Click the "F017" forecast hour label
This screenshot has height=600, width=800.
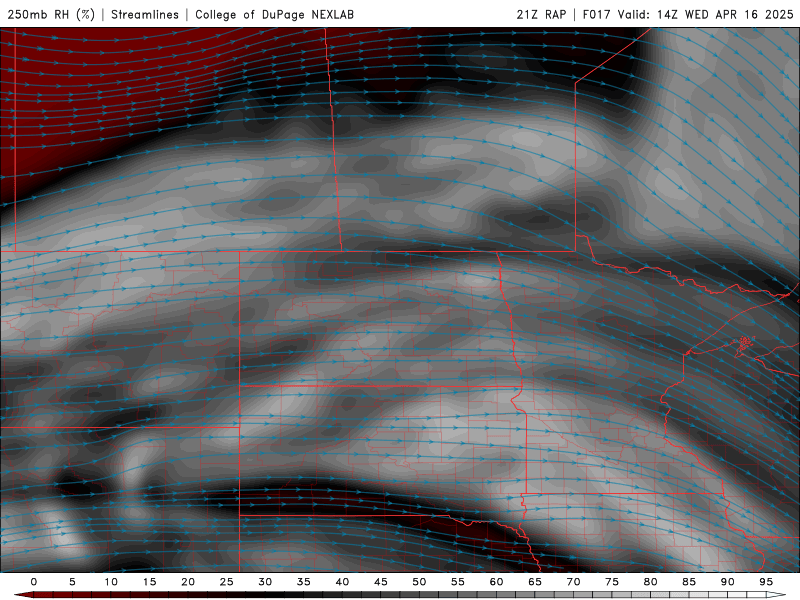coord(596,14)
